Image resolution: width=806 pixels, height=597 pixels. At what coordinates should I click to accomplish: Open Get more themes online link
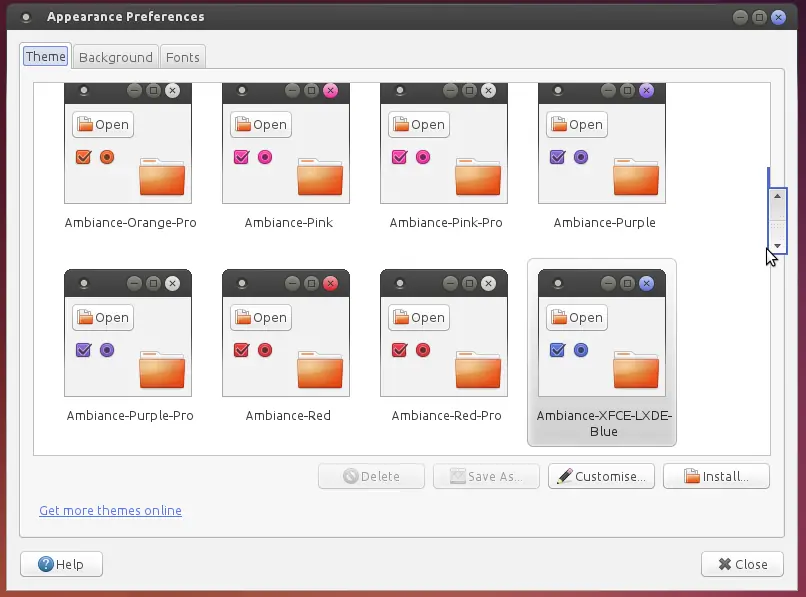111,511
